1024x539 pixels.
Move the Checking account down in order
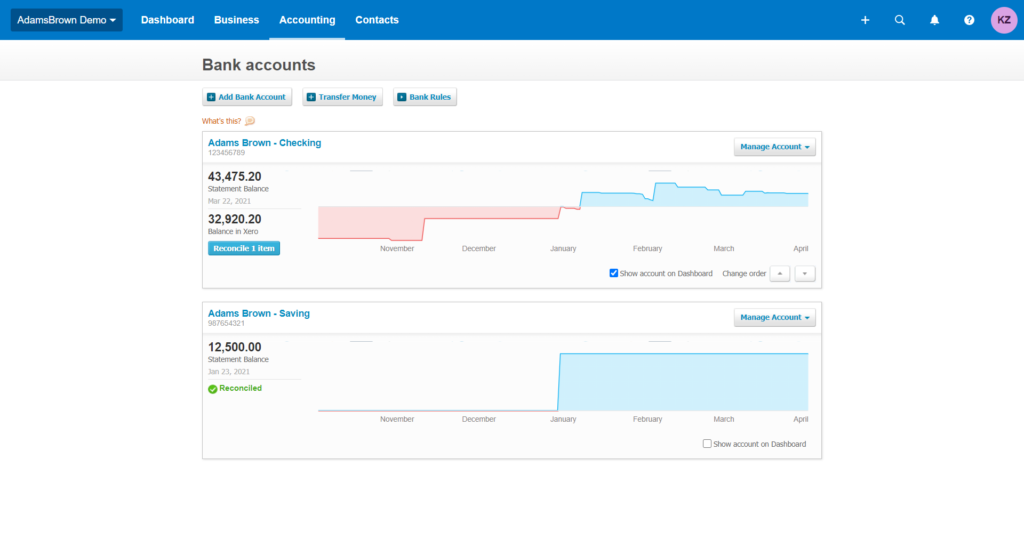[805, 274]
